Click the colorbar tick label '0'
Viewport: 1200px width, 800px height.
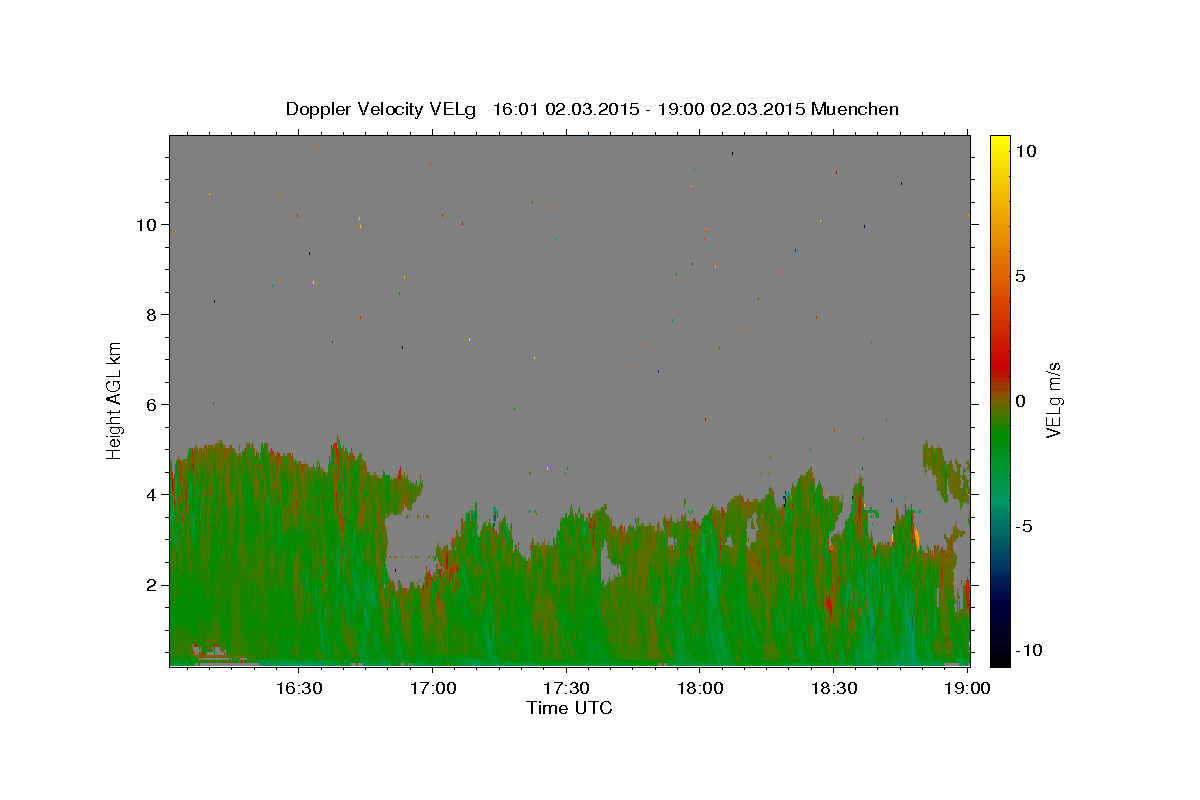click(1020, 401)
